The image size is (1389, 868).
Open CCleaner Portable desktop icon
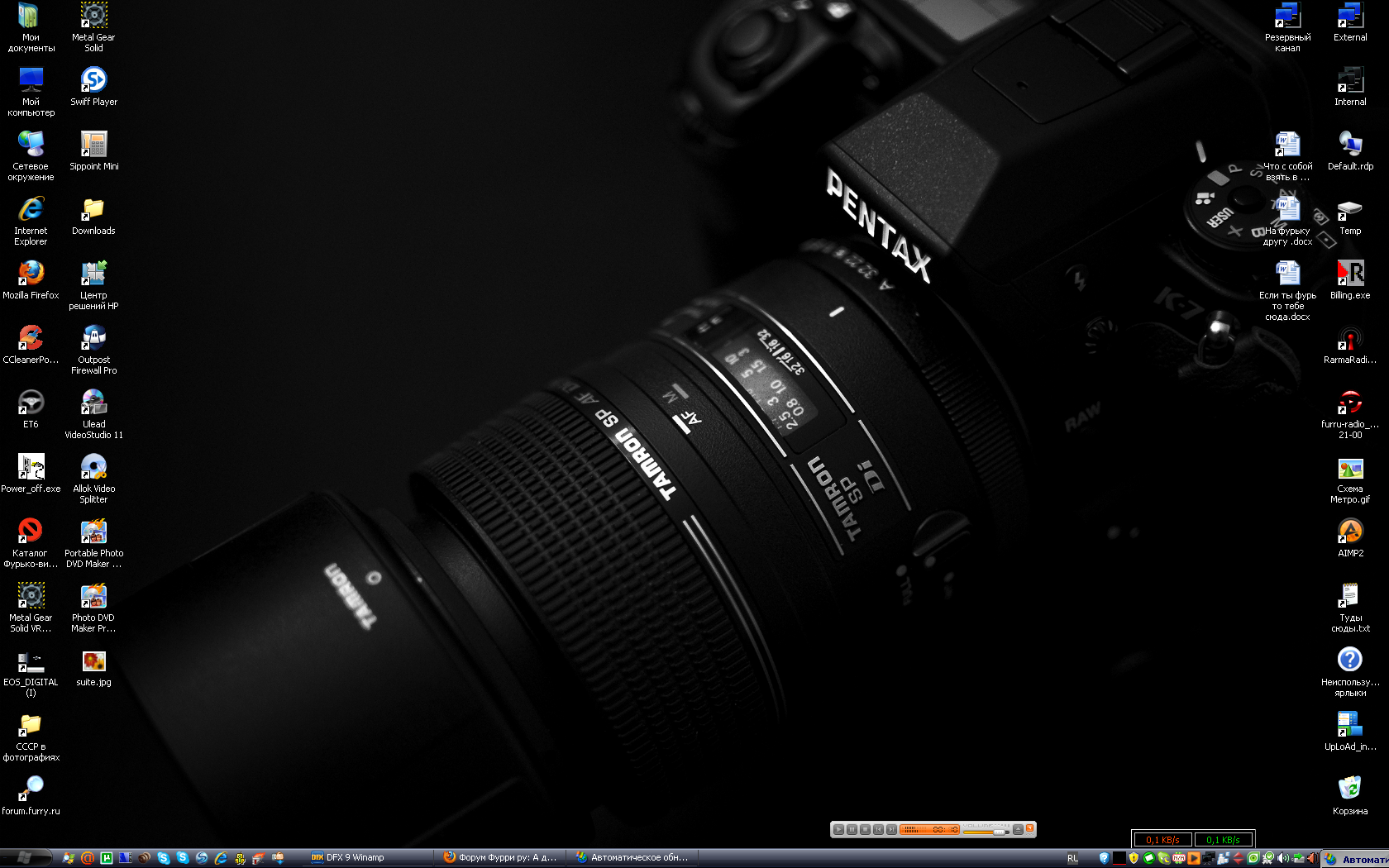click(31, 338)
